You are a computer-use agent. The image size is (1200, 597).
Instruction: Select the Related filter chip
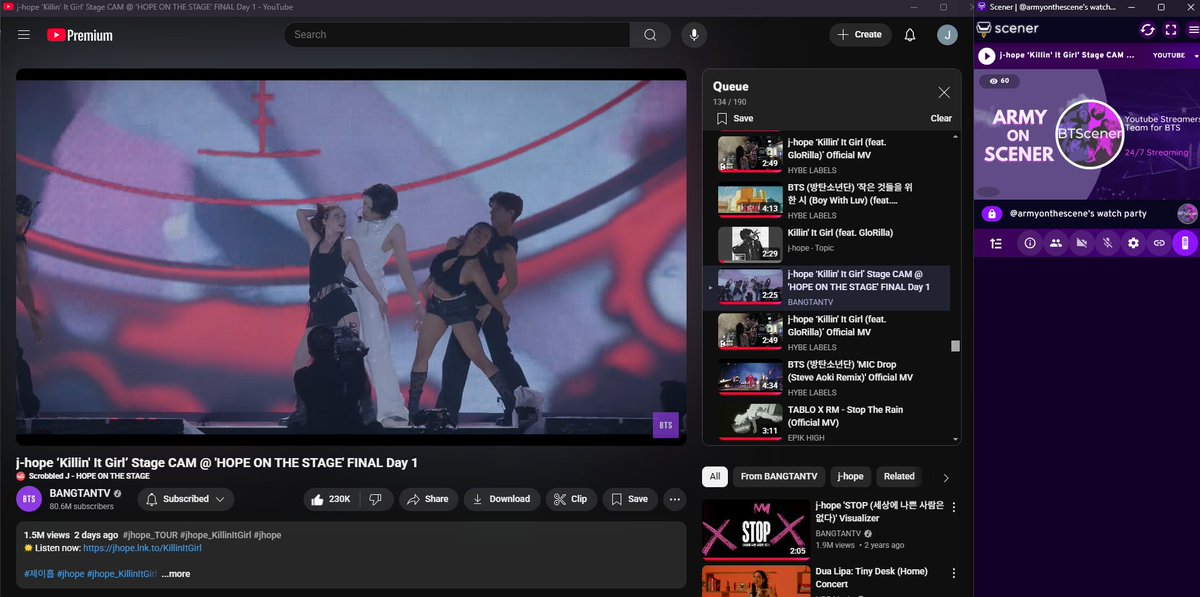pos(899,477)
